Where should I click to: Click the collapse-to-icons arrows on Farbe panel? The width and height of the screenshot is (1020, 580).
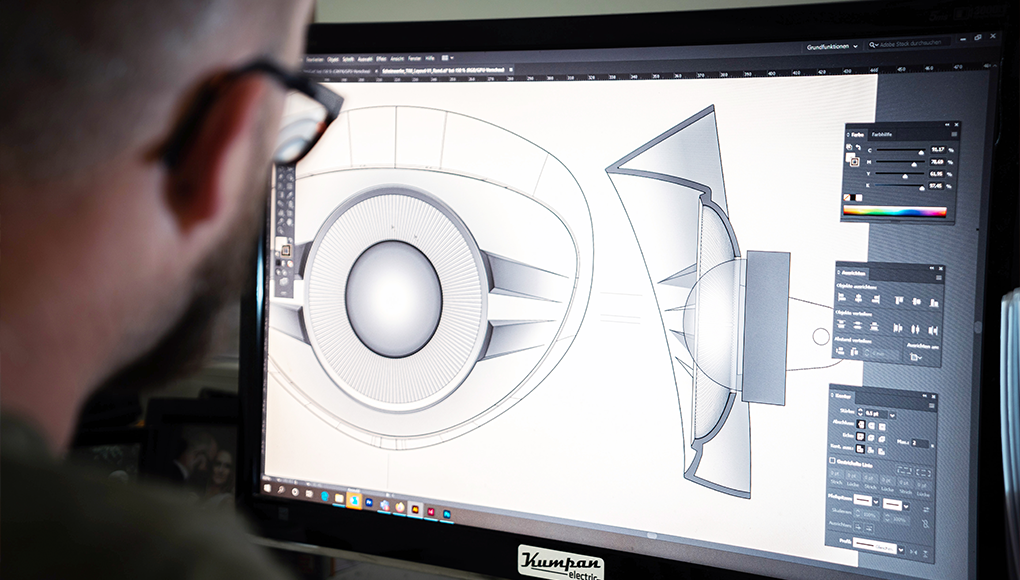946,124
